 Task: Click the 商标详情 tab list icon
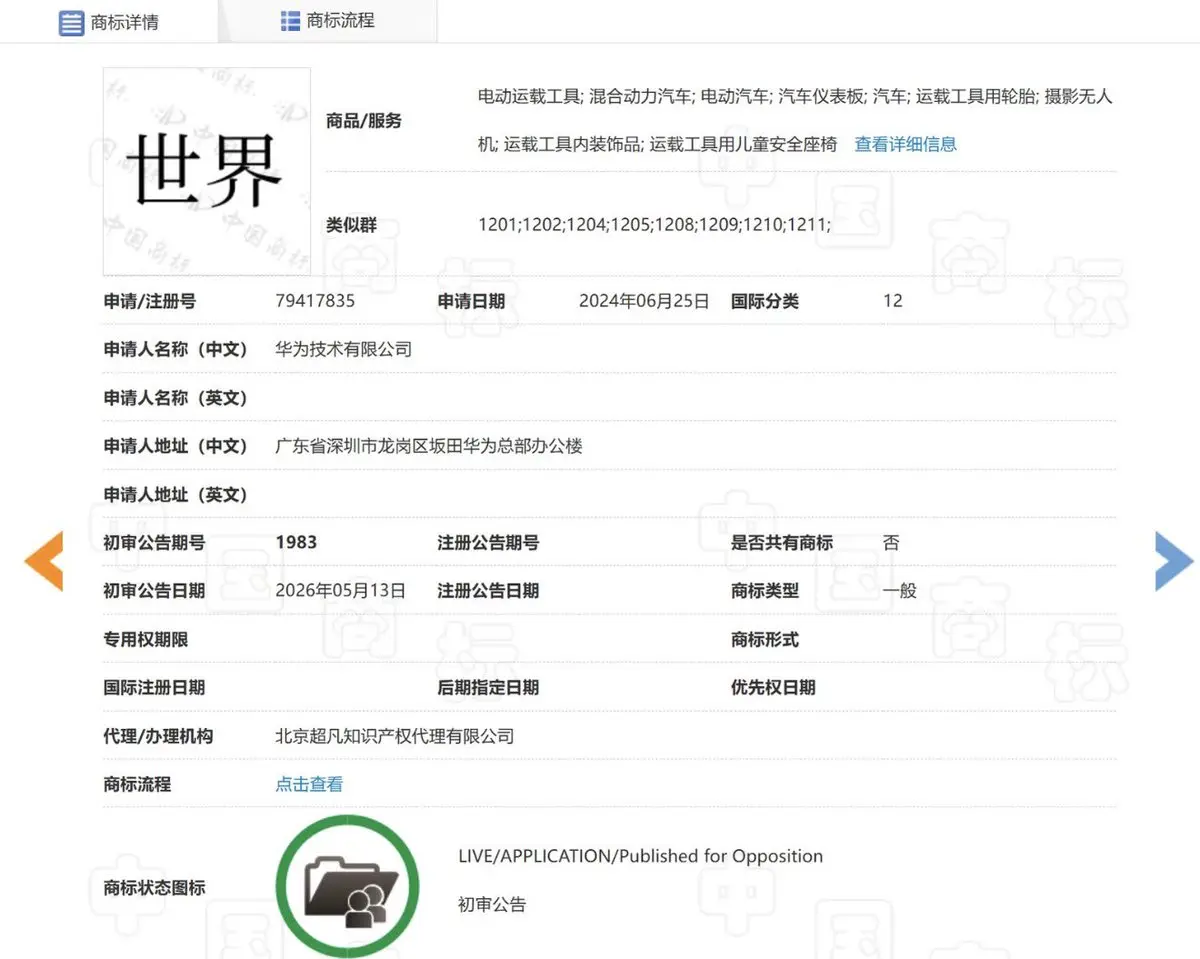pyautogui.click(x=71, y=22)
